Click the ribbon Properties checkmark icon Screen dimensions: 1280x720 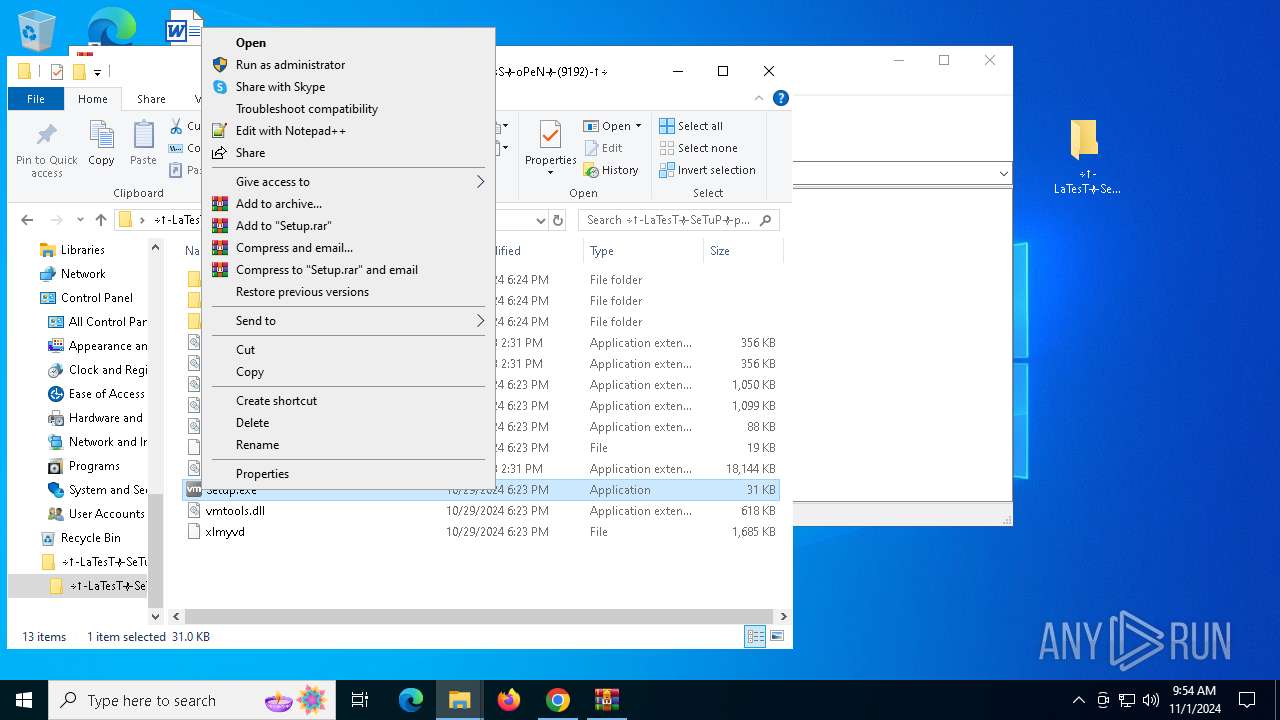551,135
